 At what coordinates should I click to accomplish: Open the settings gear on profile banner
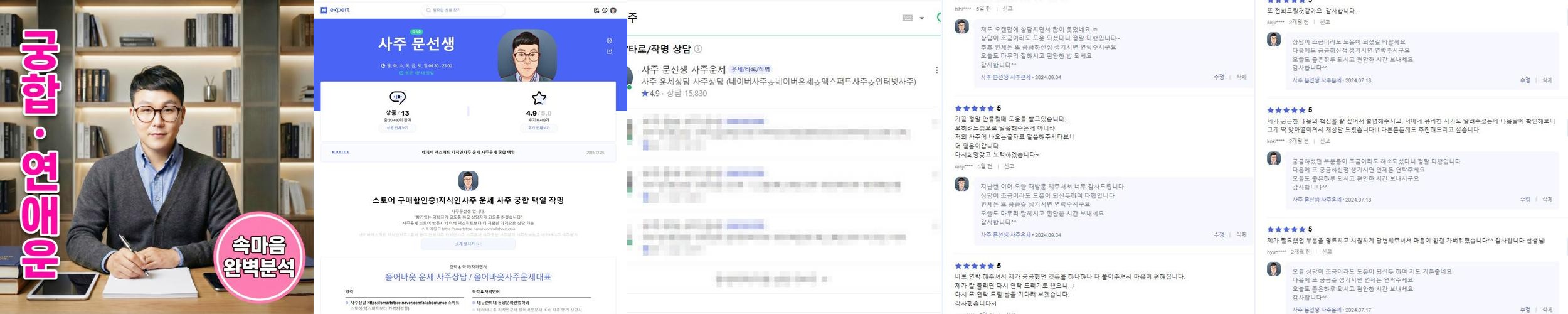click(609, 41)
